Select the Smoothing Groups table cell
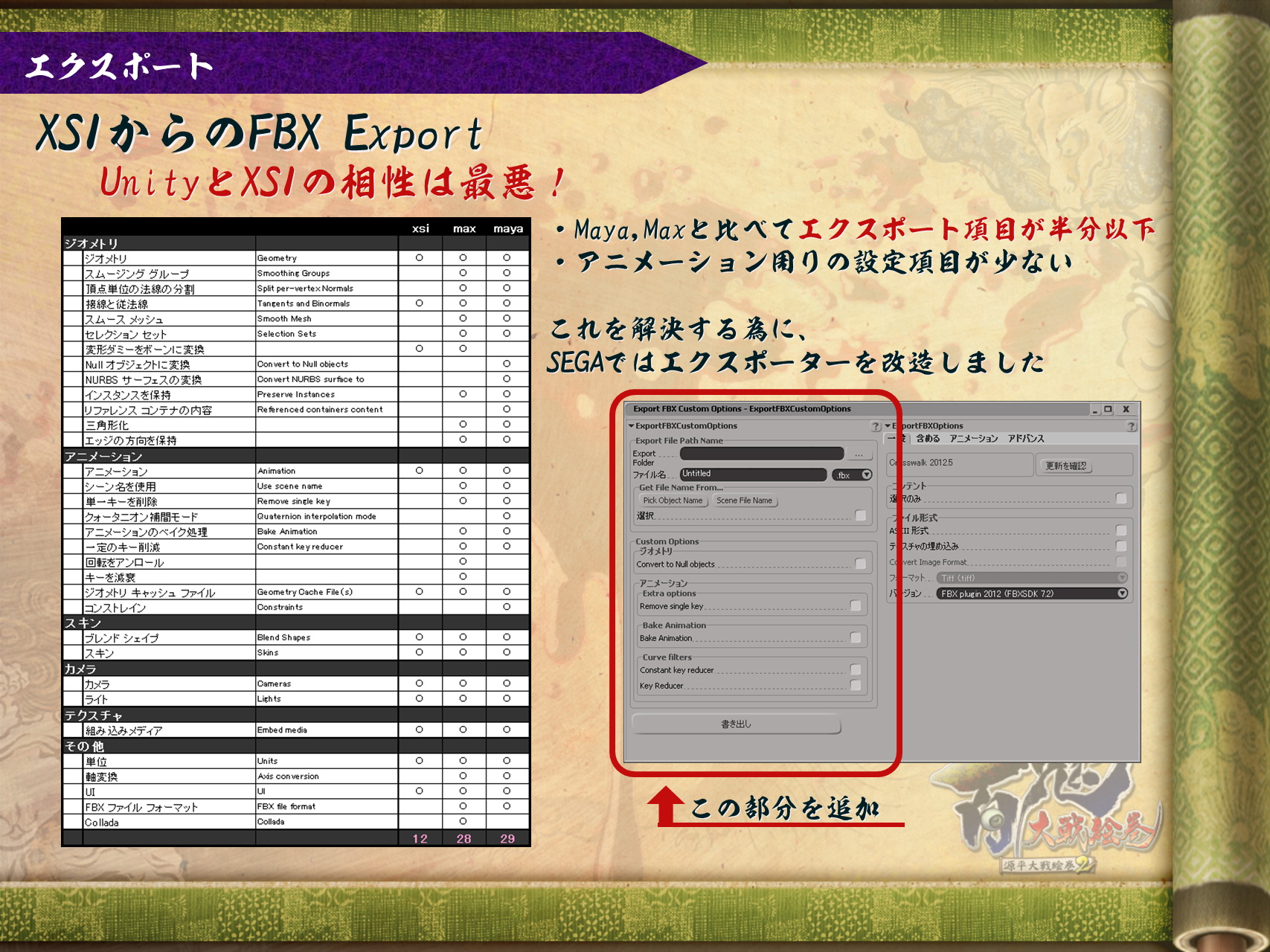This screenshot has width=1270, height=952. tap(327, 273)
